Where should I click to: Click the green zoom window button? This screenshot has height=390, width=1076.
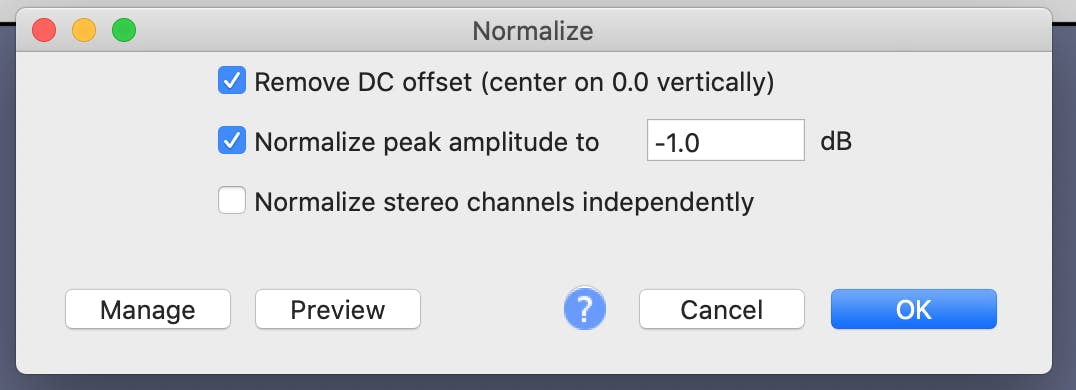pos(124,30)
